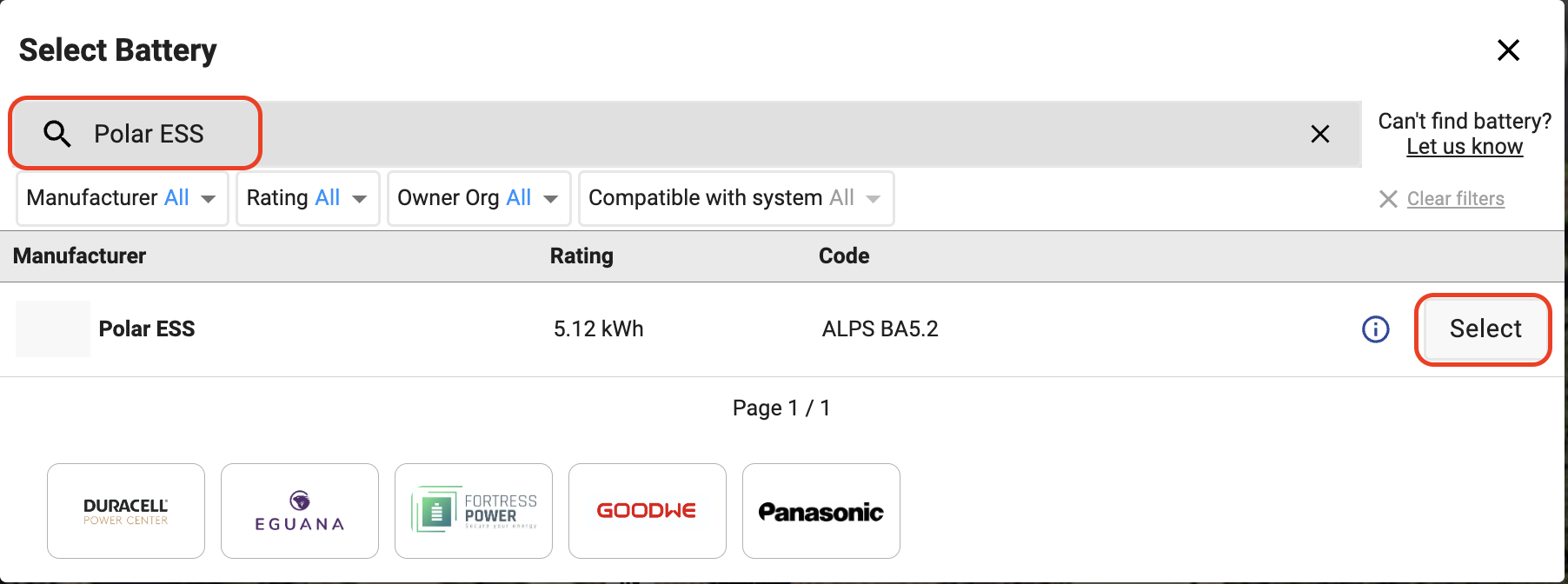
Task: Click the Polar ESS manufacturer name
Action: (147, 328)
